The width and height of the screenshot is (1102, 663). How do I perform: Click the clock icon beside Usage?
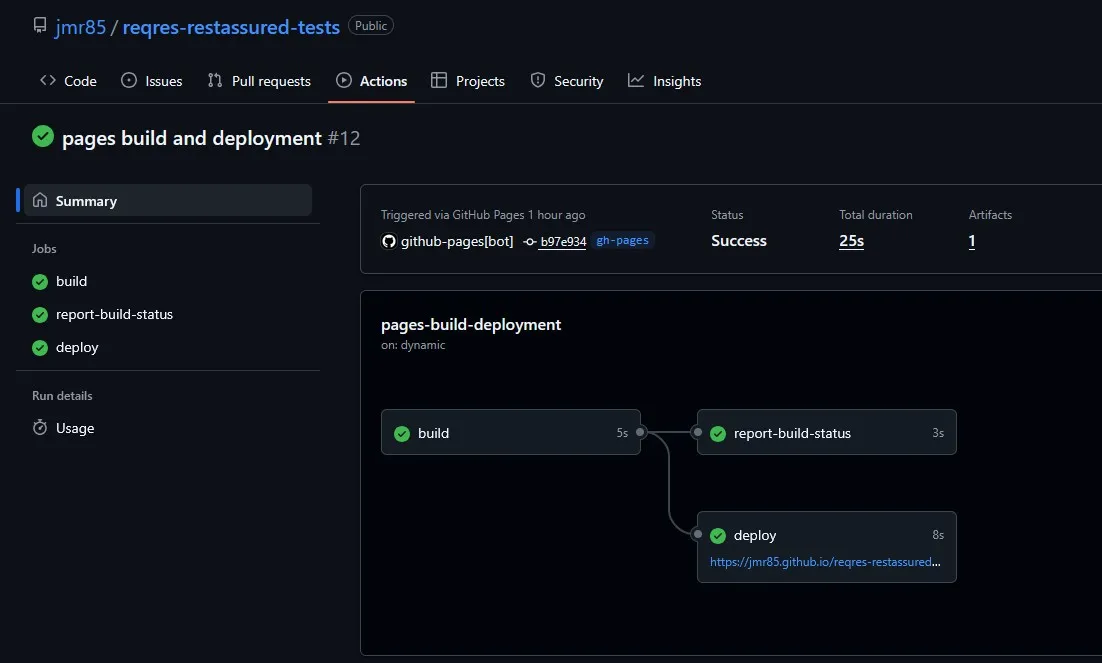[40, 428]
